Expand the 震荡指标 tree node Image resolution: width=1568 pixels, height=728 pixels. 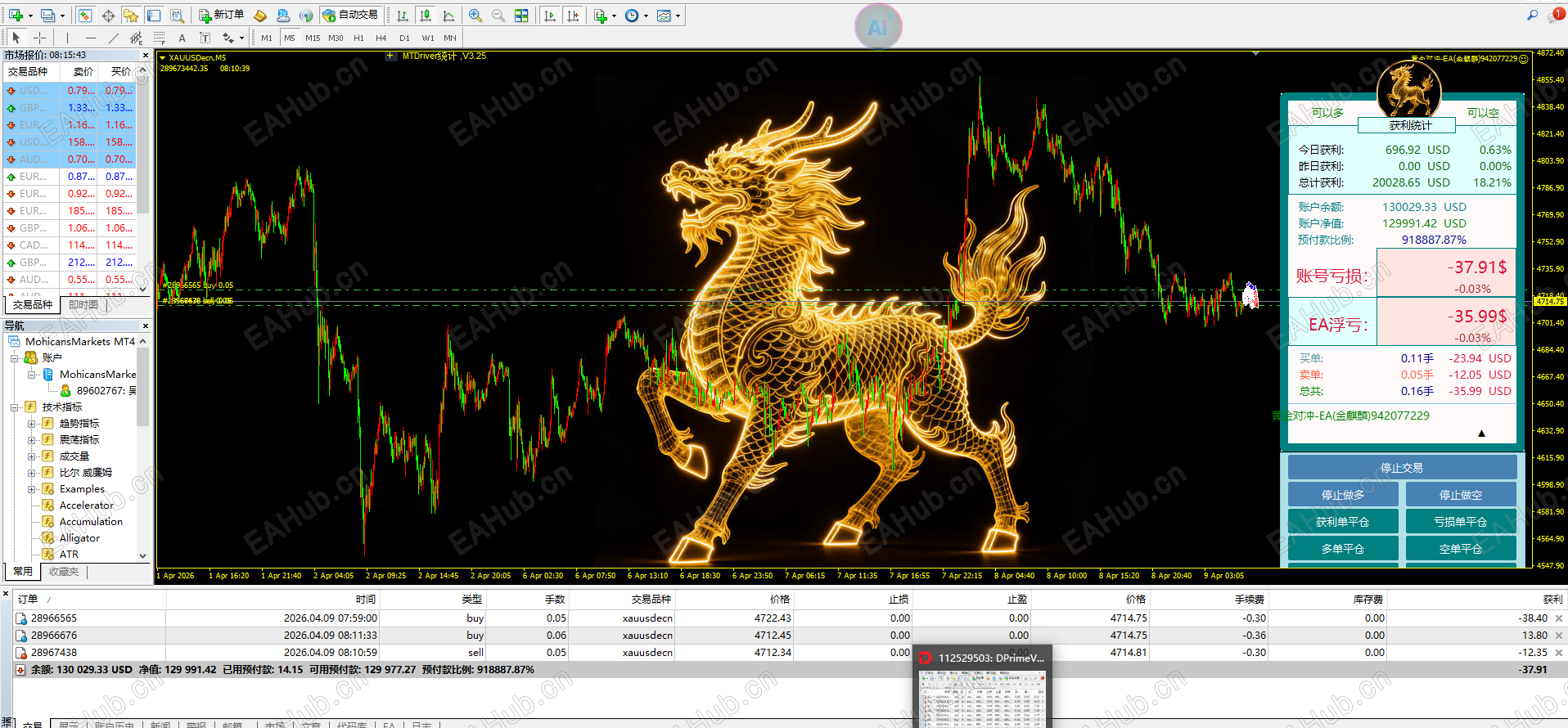32,440
